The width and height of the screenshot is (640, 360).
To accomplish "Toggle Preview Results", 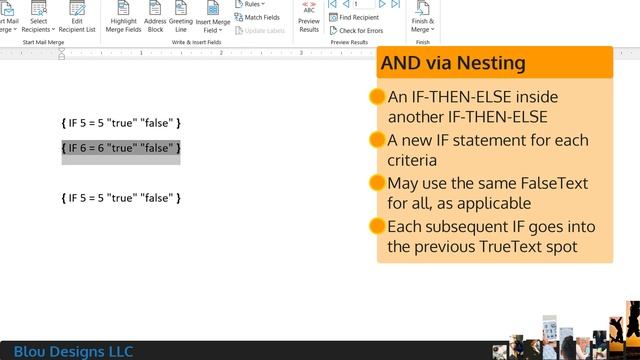I will (309, 17).
